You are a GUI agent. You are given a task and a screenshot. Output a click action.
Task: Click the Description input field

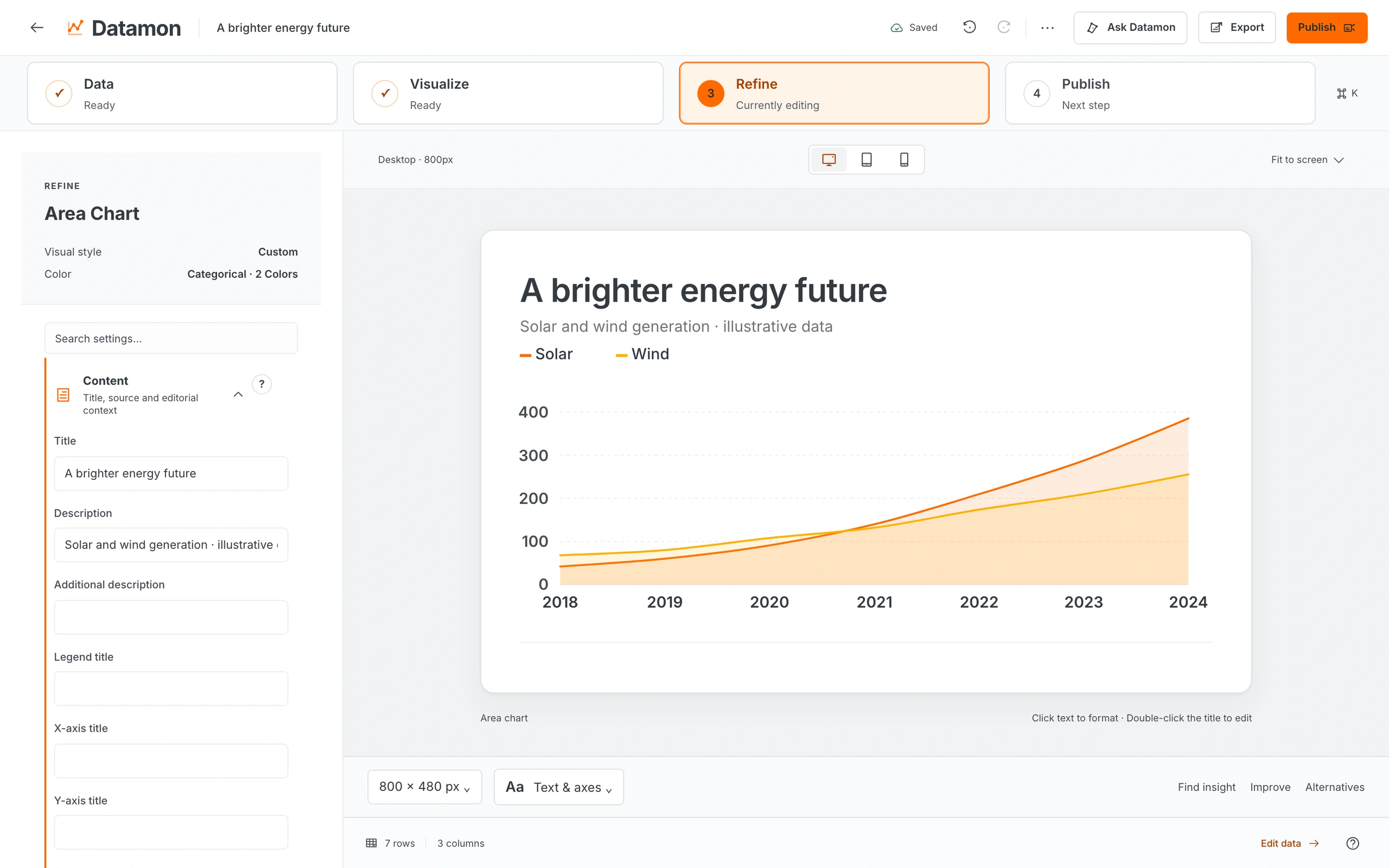tap(171, 544)
